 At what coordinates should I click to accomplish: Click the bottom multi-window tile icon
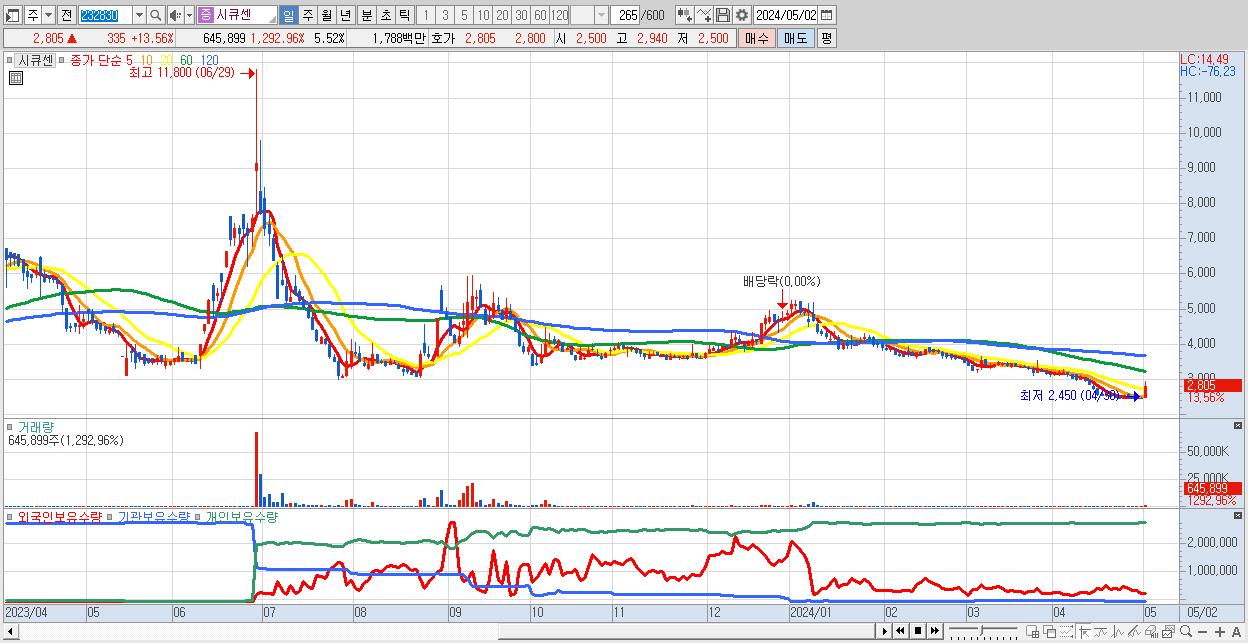(x=1033, y=631)
